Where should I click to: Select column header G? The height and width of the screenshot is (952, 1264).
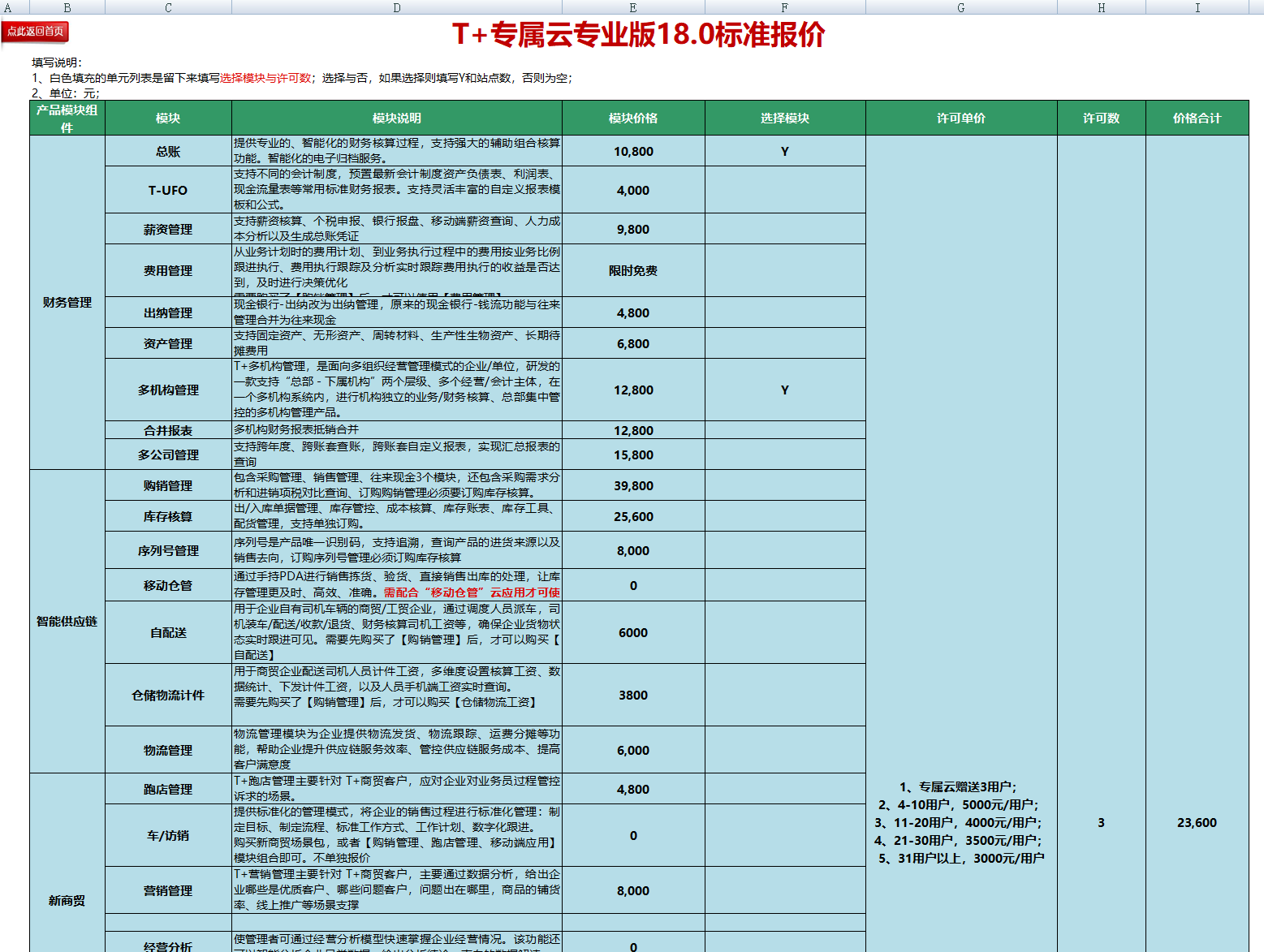[961, 7]
